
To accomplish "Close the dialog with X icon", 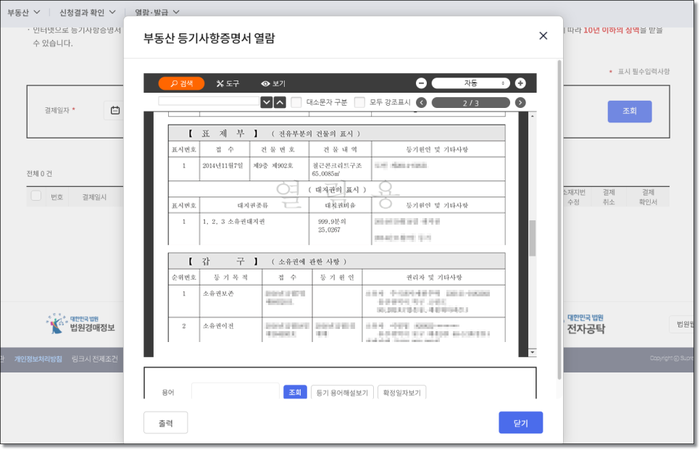I will [543, 36].
